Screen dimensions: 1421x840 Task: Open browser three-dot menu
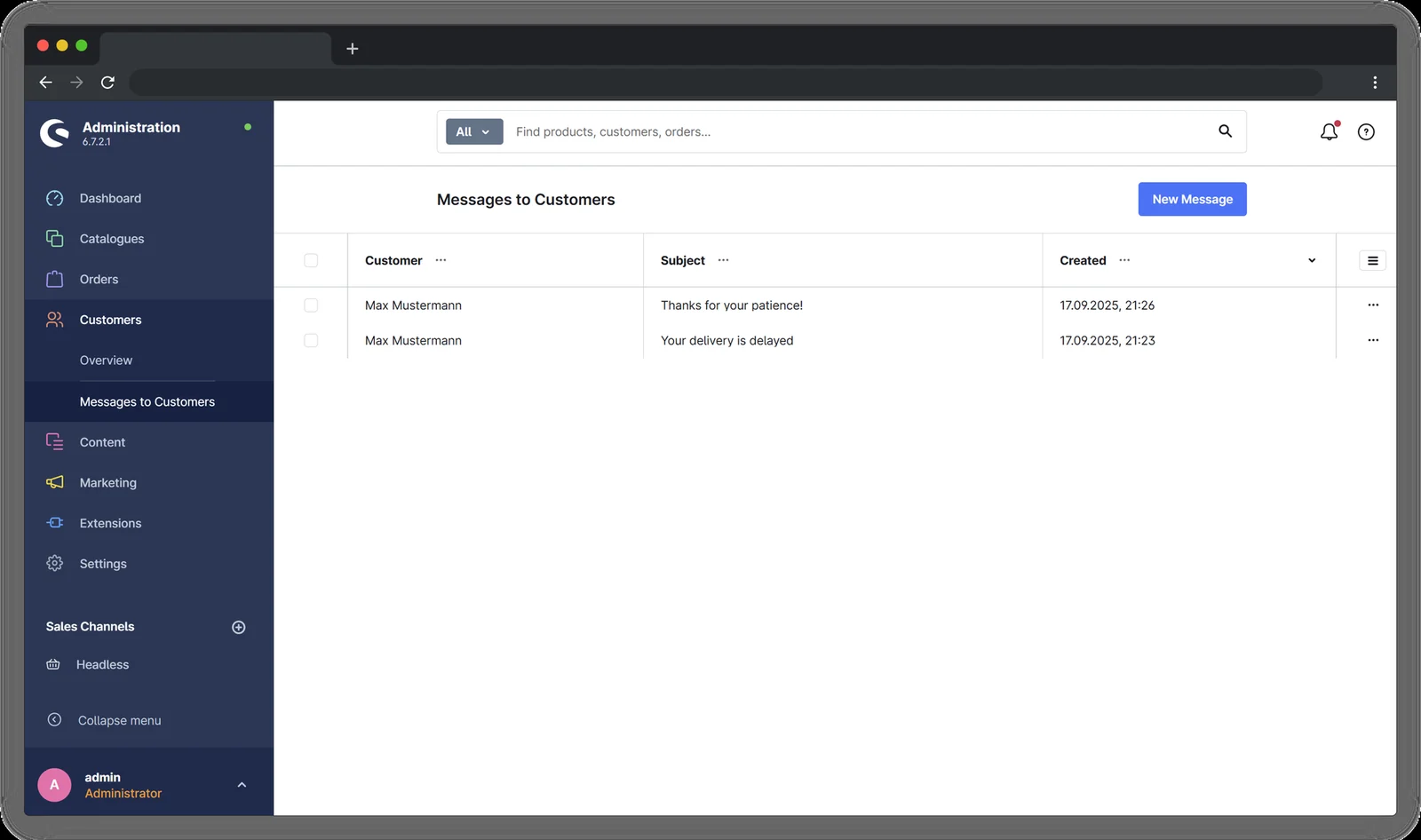(x=1375, y=82)
